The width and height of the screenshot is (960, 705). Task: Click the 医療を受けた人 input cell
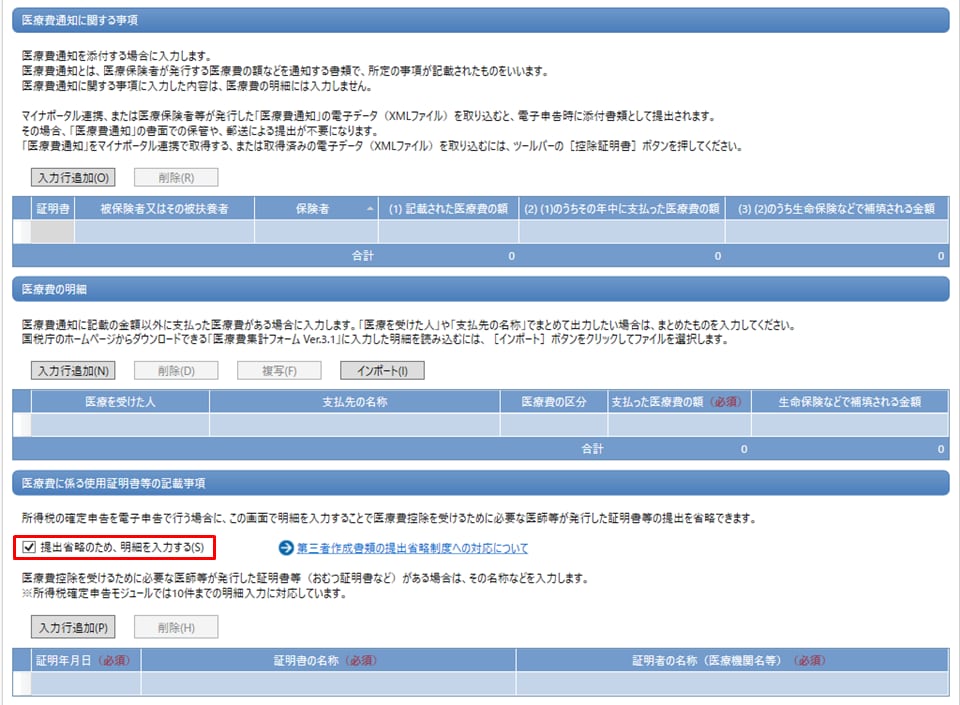pyautogui.click(x=120, y=425)
